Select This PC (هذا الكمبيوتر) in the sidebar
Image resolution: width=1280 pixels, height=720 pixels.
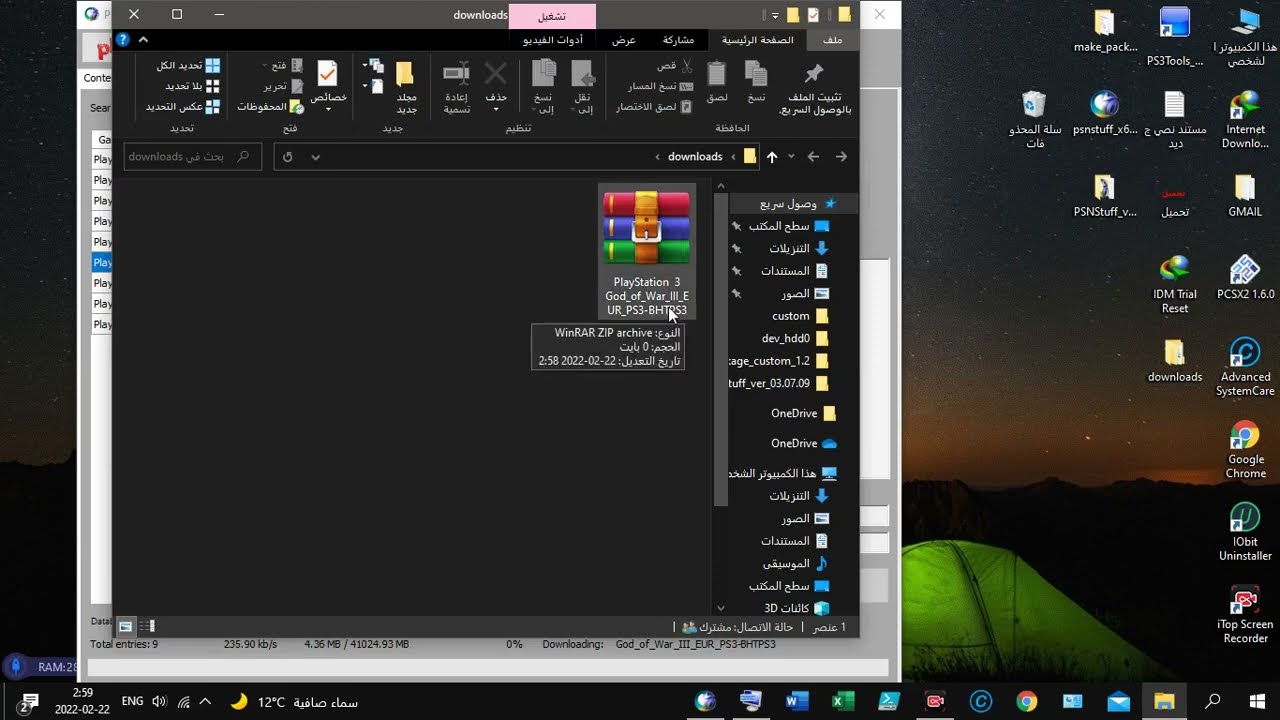[x=783, y=473]
